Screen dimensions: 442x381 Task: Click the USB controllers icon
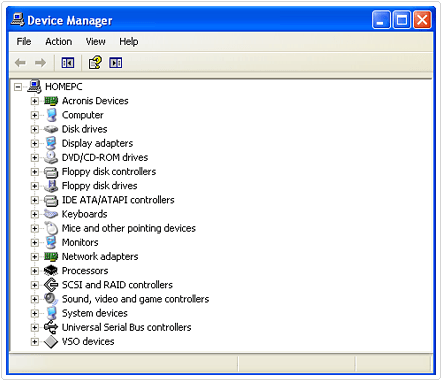pyautogui.click(x=51, y=327)
